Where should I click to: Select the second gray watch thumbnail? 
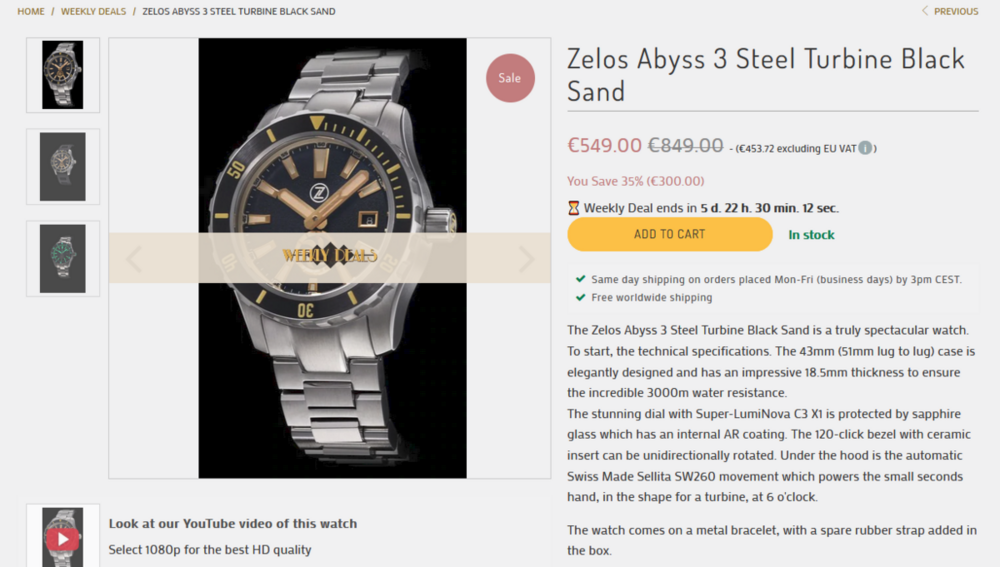(x=63, y=167)
